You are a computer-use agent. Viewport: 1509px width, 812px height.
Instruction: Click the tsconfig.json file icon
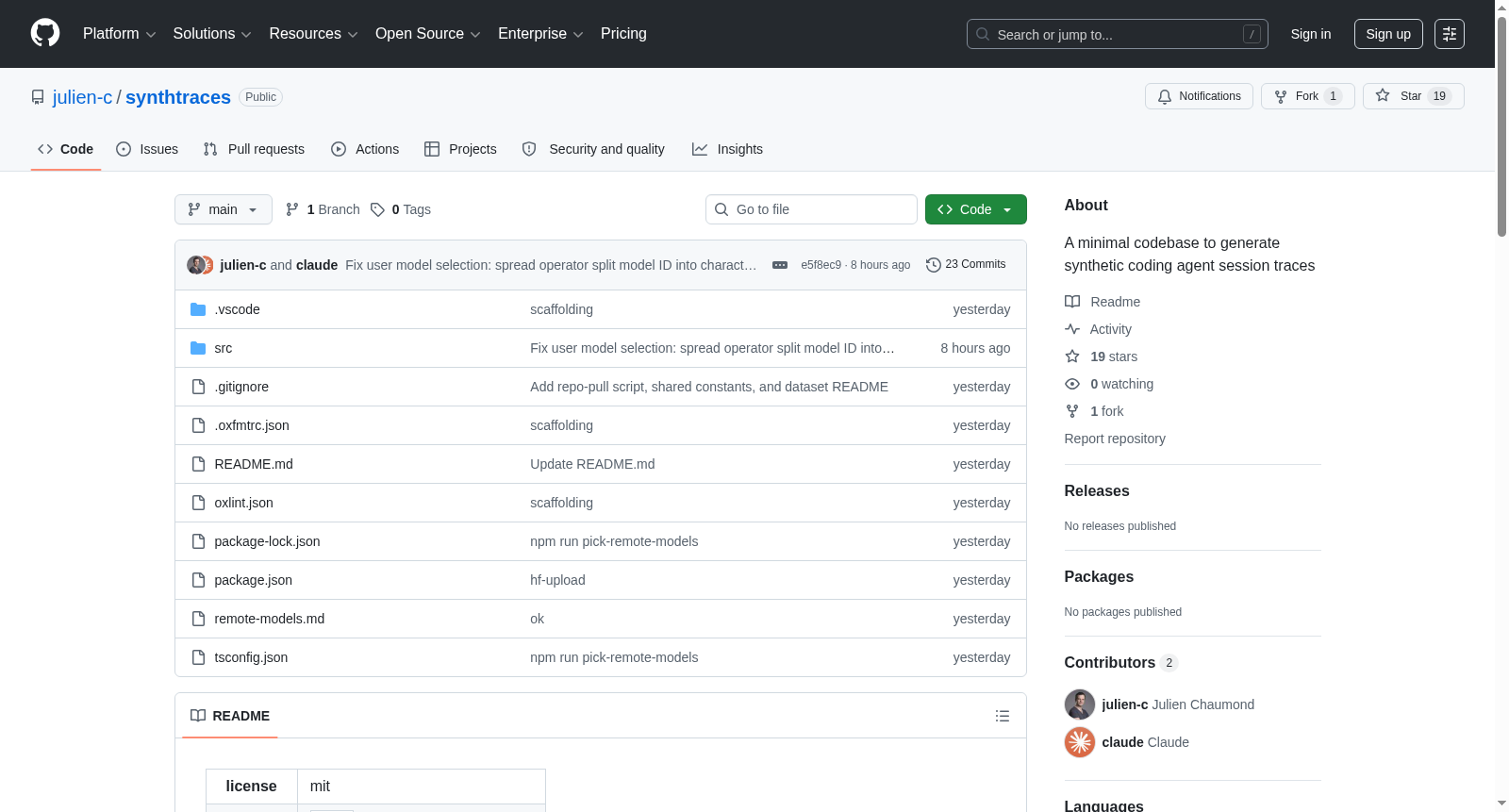198,657
